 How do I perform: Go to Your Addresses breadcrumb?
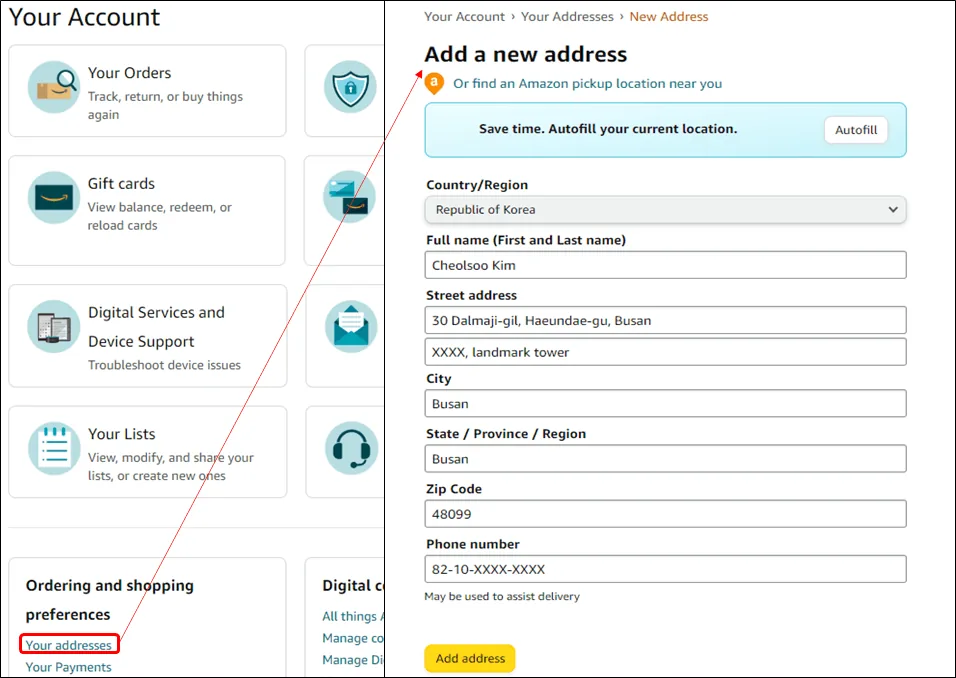pos(567,16)
